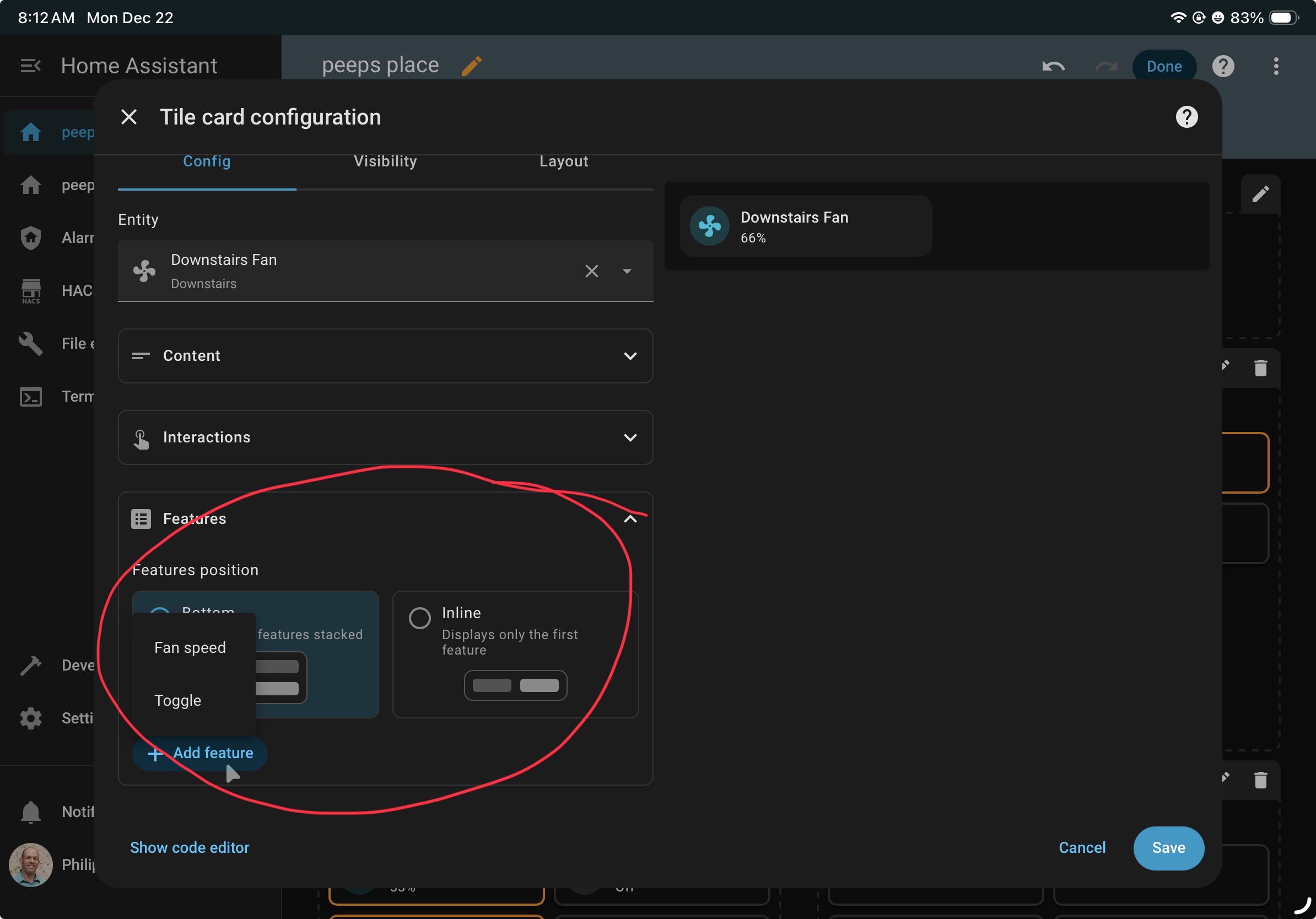The width and height of the screenshot is (1316, 919).
Task: Collapse the Features section chevron
Action: (629, 518)
